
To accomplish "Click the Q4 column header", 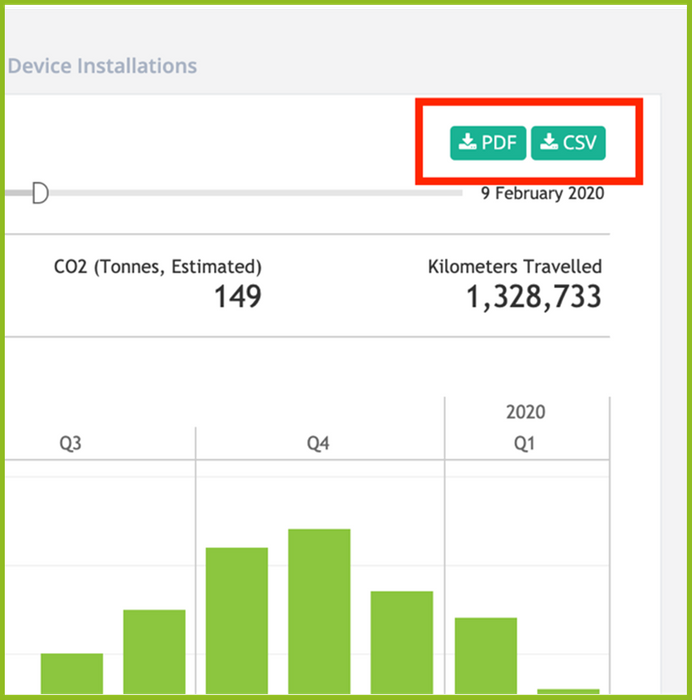I will [x=318, y=443].
